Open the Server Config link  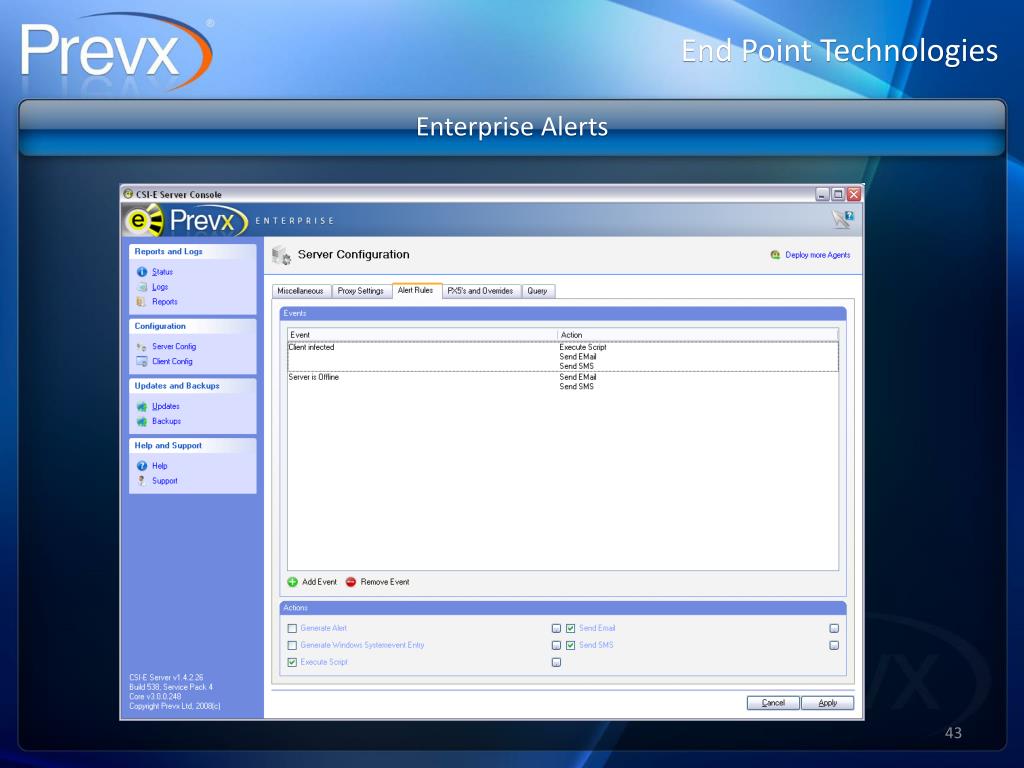point(174,347)
